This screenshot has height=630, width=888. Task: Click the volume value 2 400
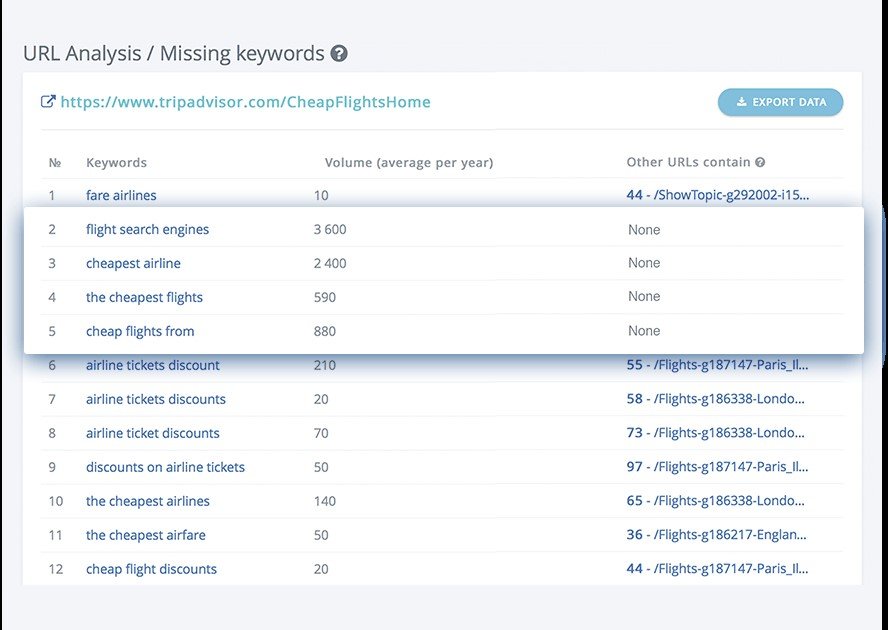click(x=330, y=263)
